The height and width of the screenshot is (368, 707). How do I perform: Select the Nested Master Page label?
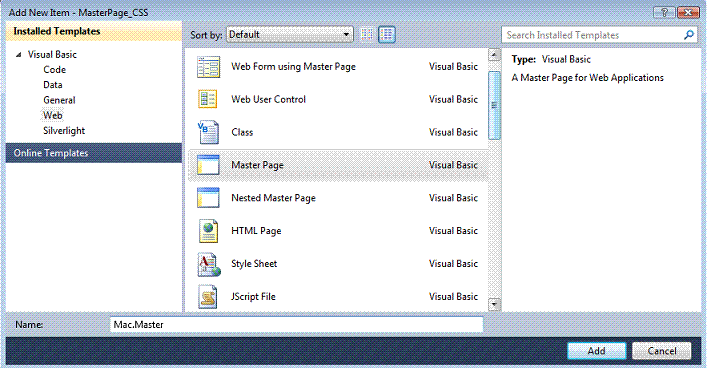point(273,198)
